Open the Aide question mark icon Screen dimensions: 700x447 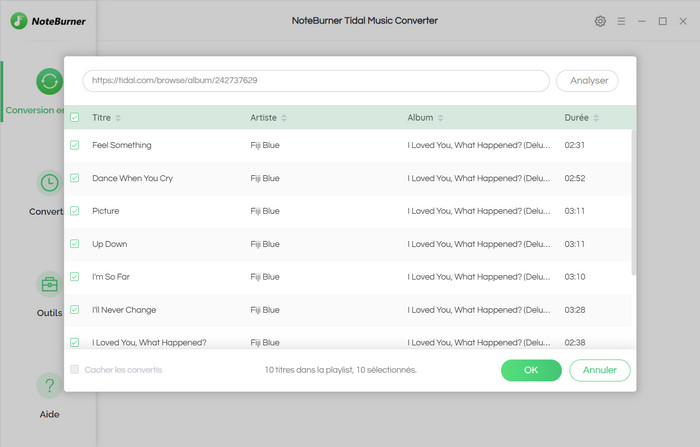click(49, 385)
